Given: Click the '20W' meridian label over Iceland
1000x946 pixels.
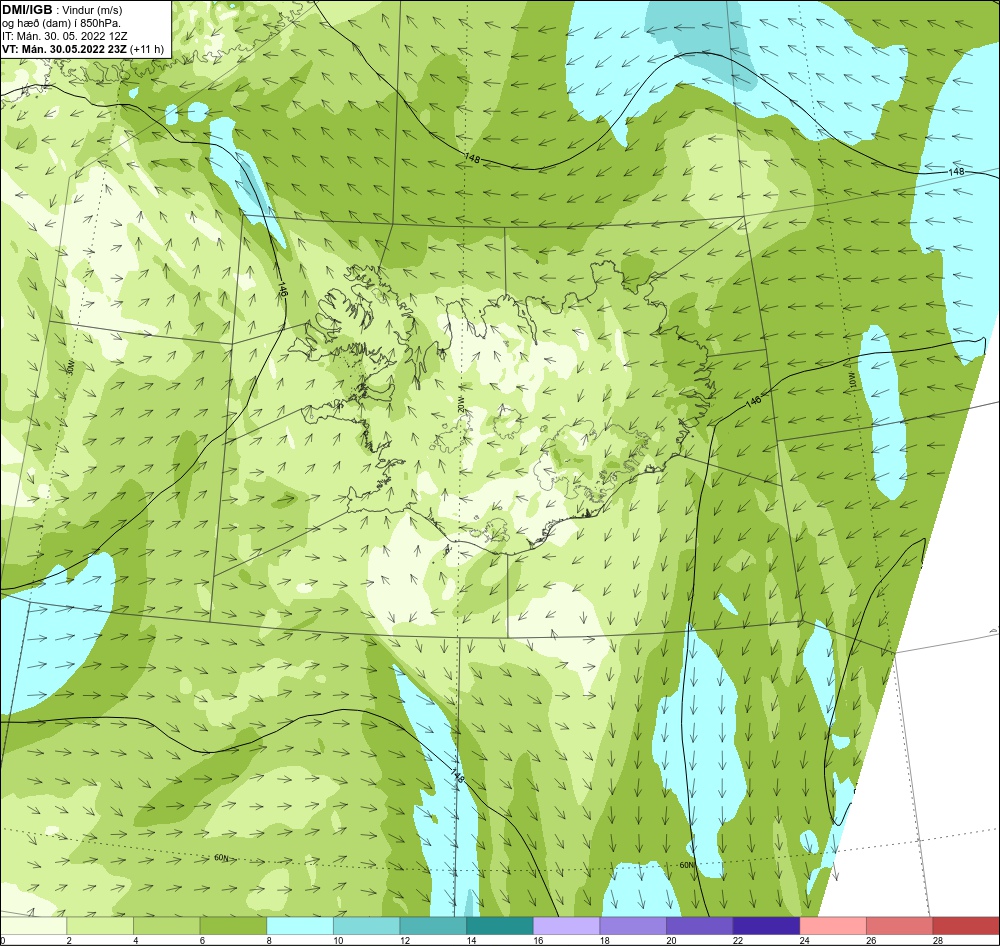Looking at the screenshot, I should point(460,406).
